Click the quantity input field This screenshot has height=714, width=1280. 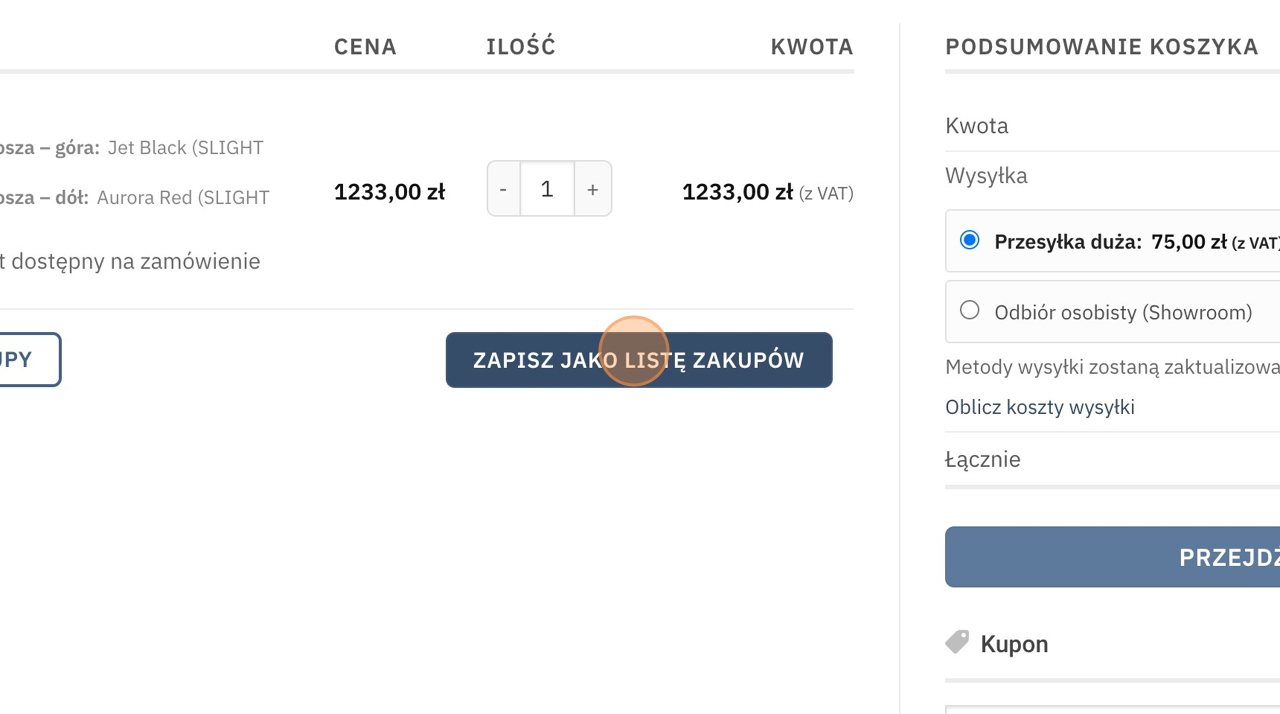(547, 189)
